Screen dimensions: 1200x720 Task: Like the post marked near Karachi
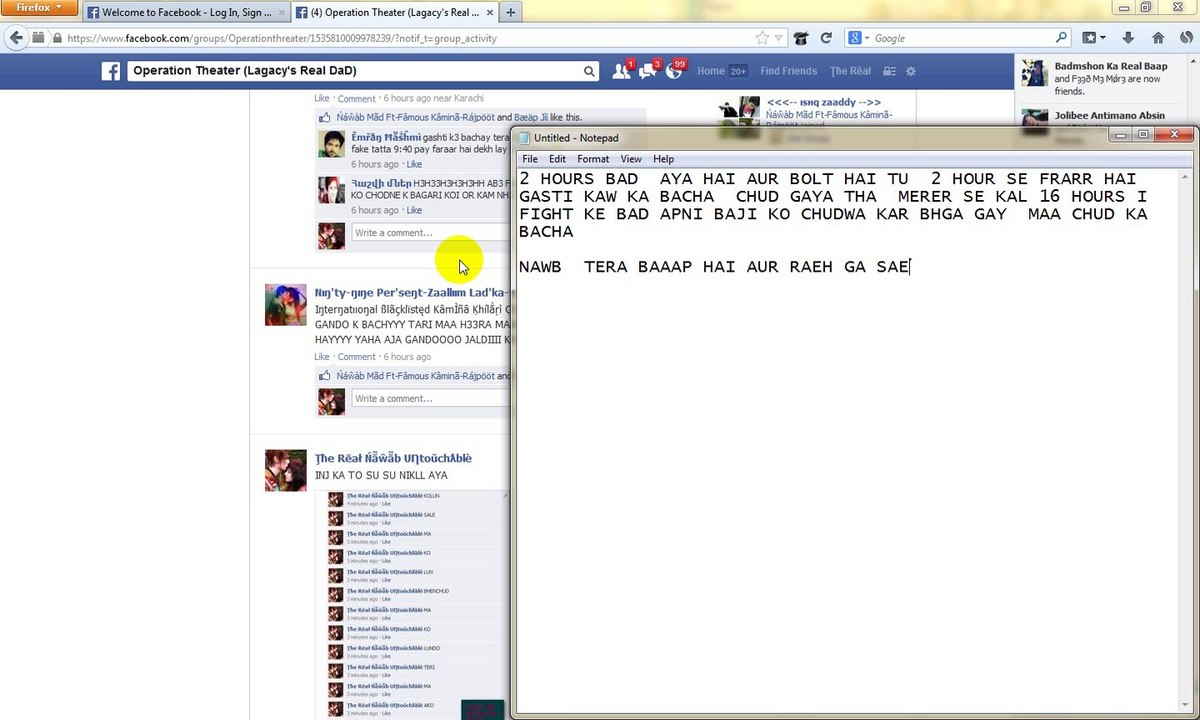pyautogui.click(x=322, y=98)
